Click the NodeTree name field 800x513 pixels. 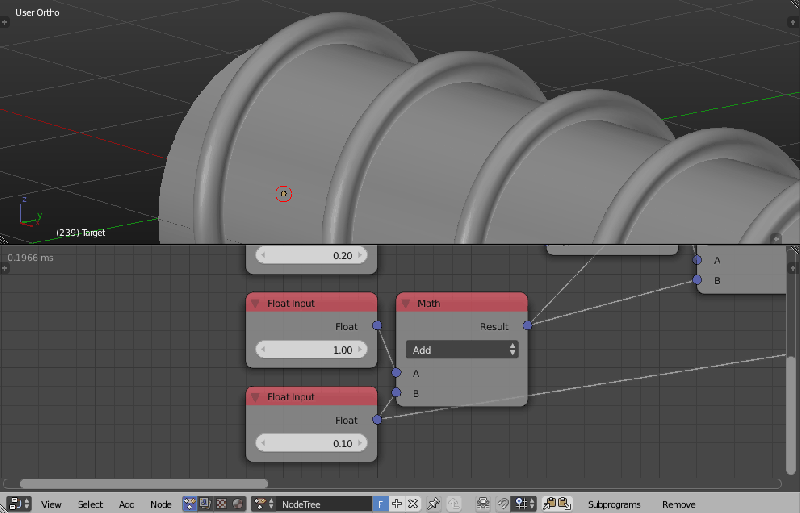[324, 504]
